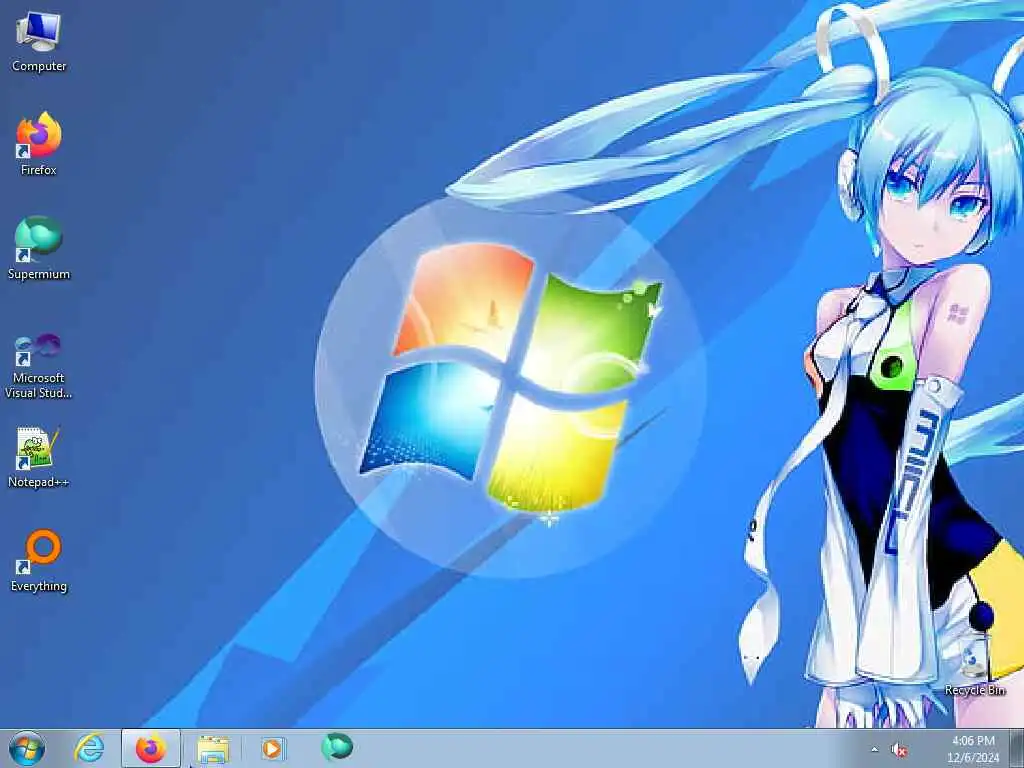Open Windows Explorer from the taskbar
The height and width of the screenshot is (768, 1024).
[213, 749]
